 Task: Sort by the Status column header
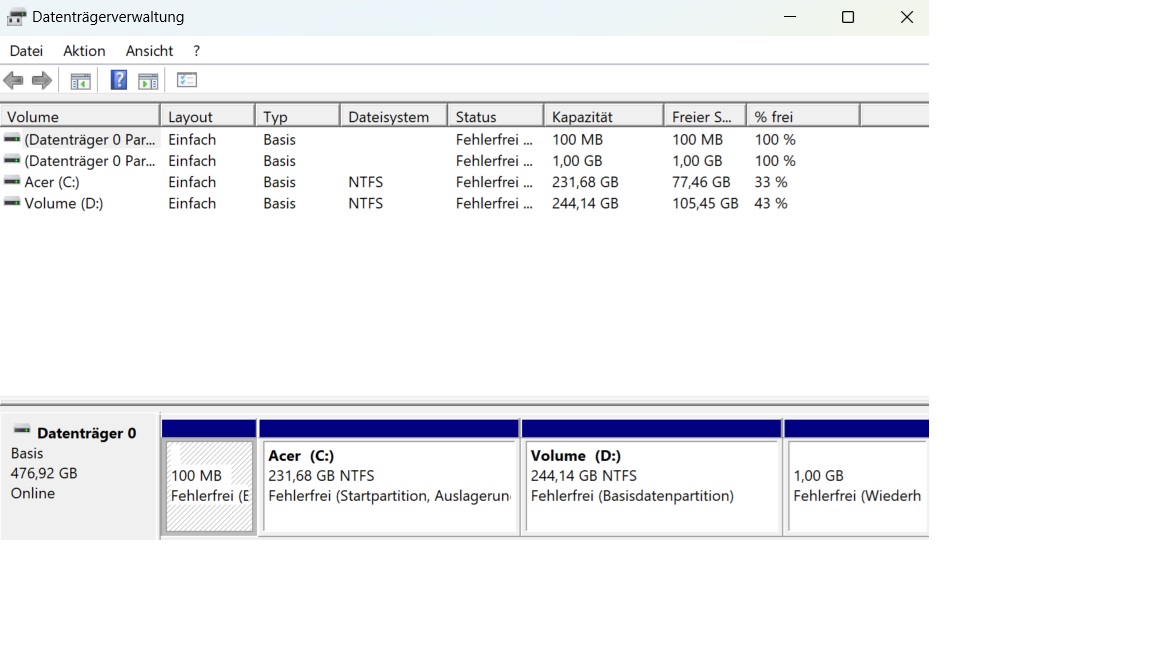click(x=496, y=117)
